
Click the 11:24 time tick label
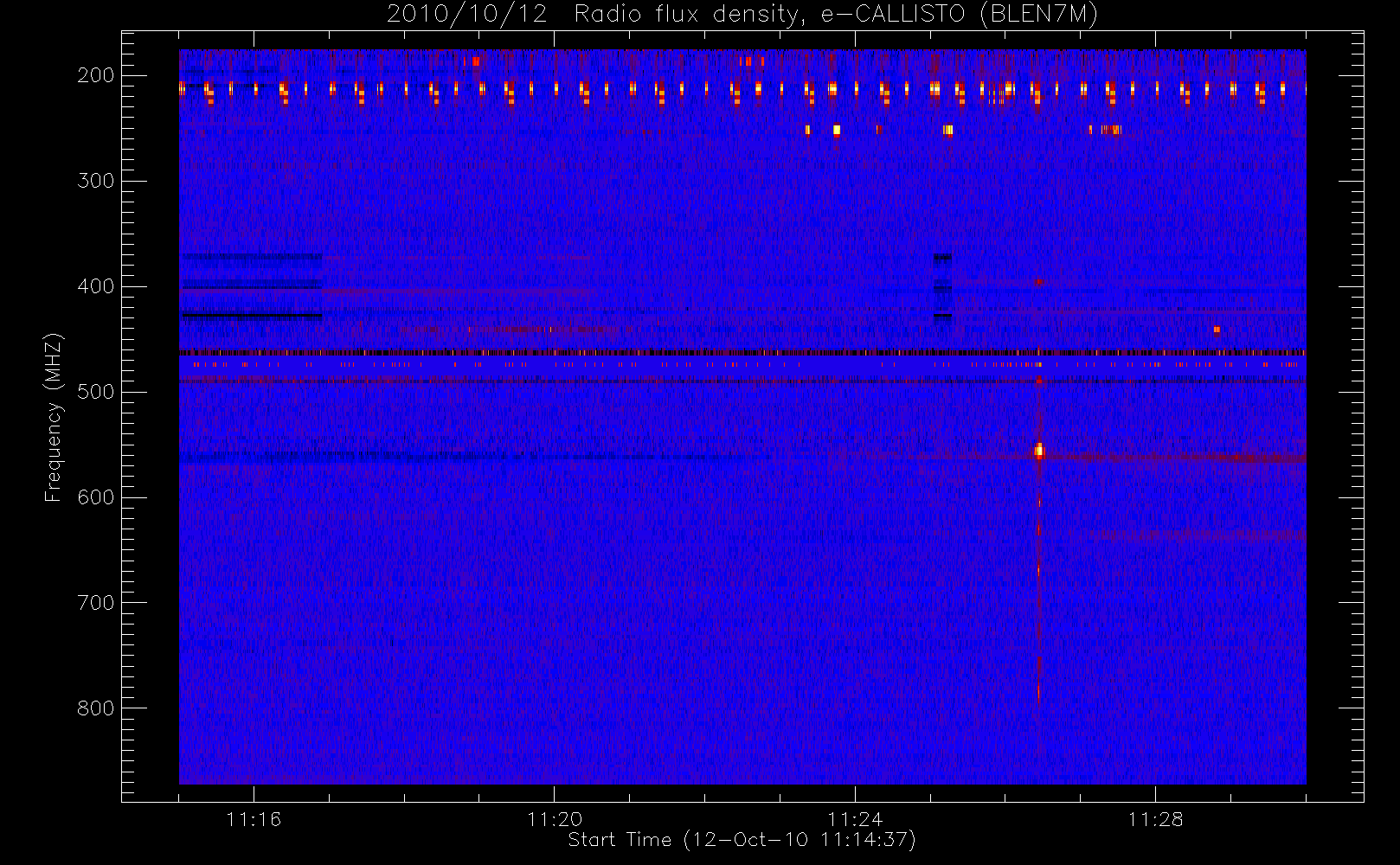[x=855, y=819]
